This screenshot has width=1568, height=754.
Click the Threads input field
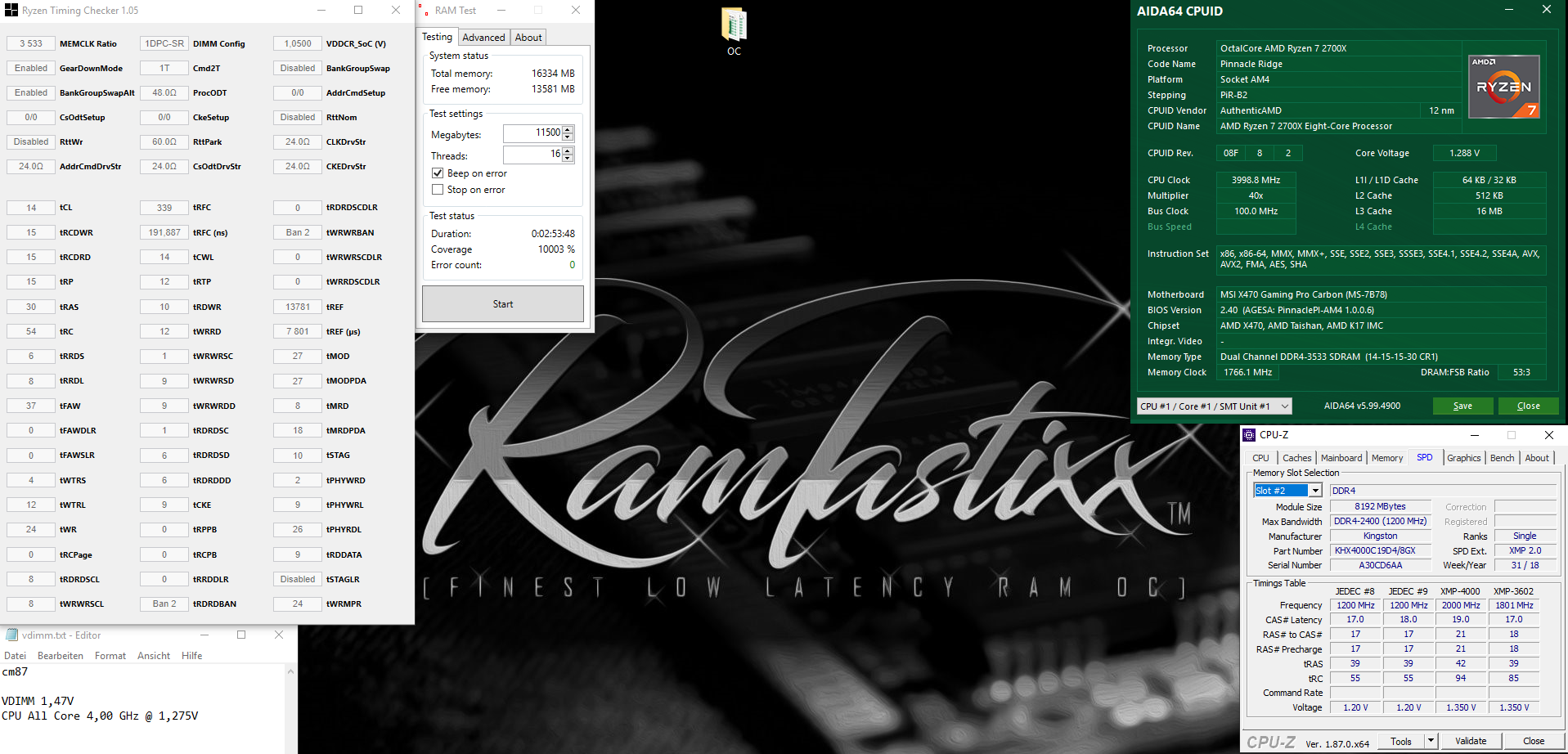coord(533,155)
